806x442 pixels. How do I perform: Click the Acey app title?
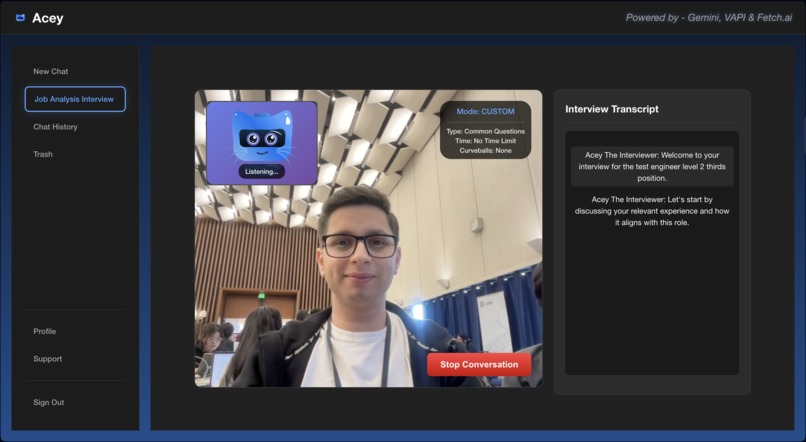(x=47, y=18)
